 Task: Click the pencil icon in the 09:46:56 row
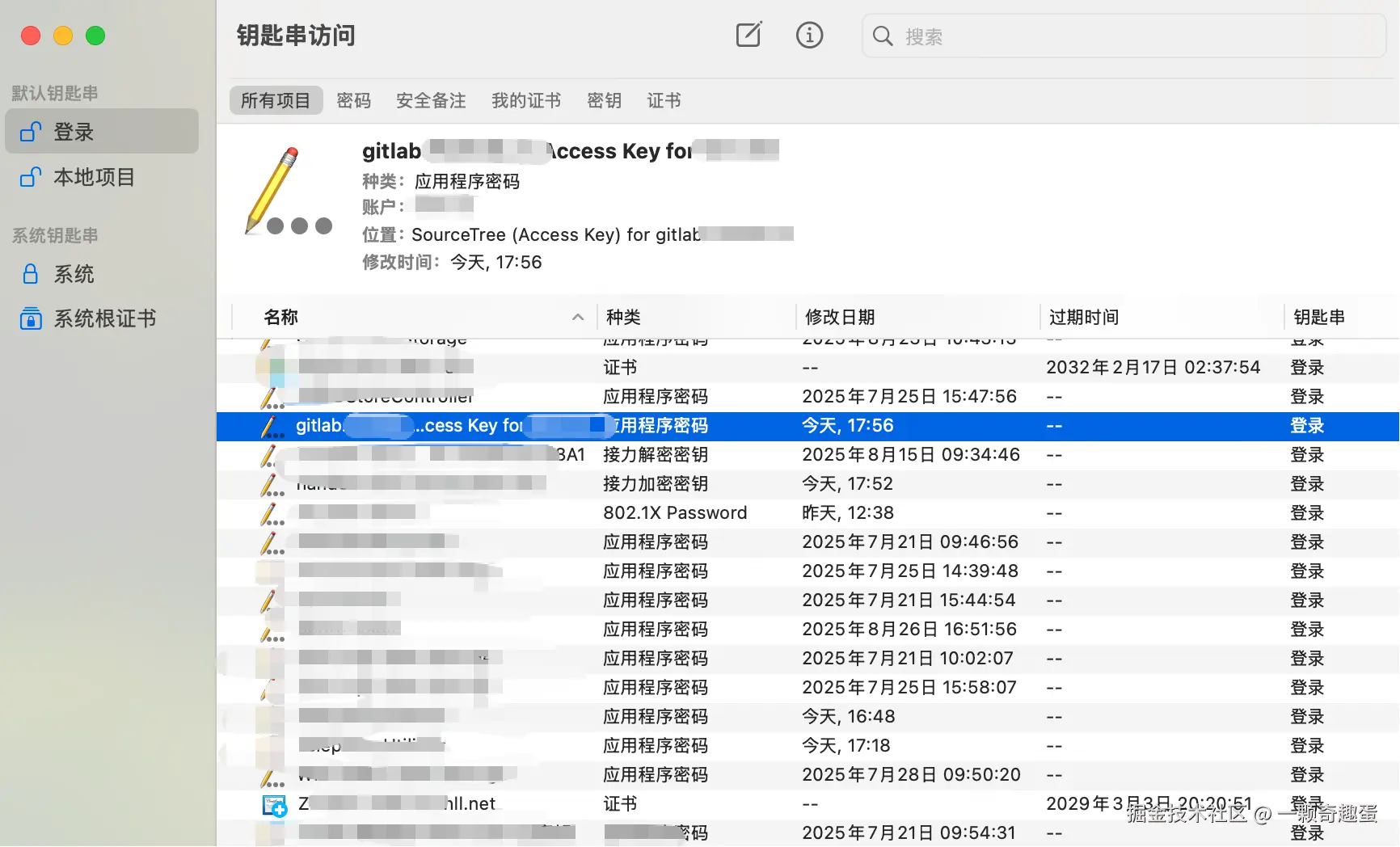[272, 542]
